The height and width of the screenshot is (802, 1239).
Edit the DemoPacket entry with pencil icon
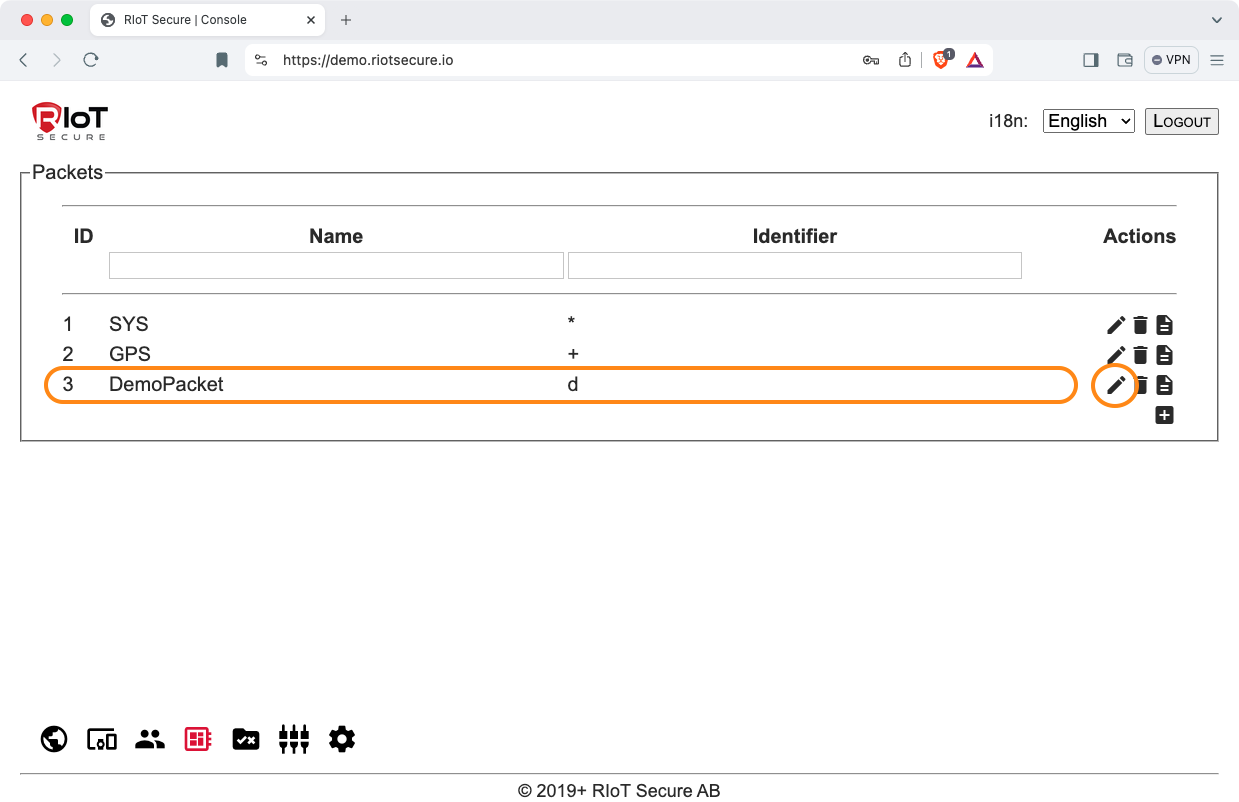[1116, 385]
